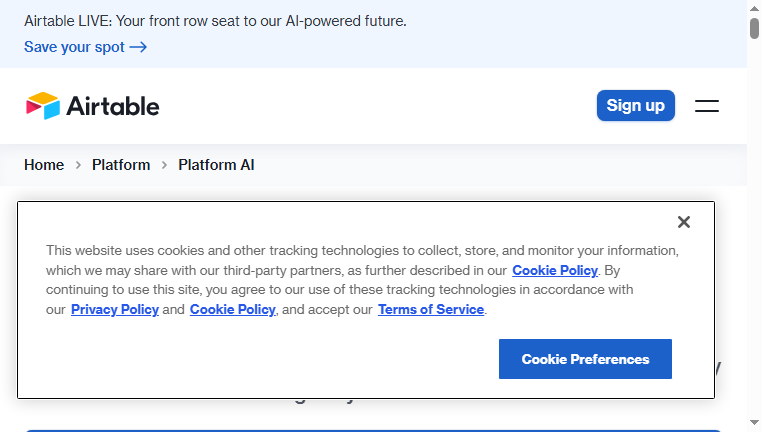
Task: Click the Sign up button
Action: point(636,105)
